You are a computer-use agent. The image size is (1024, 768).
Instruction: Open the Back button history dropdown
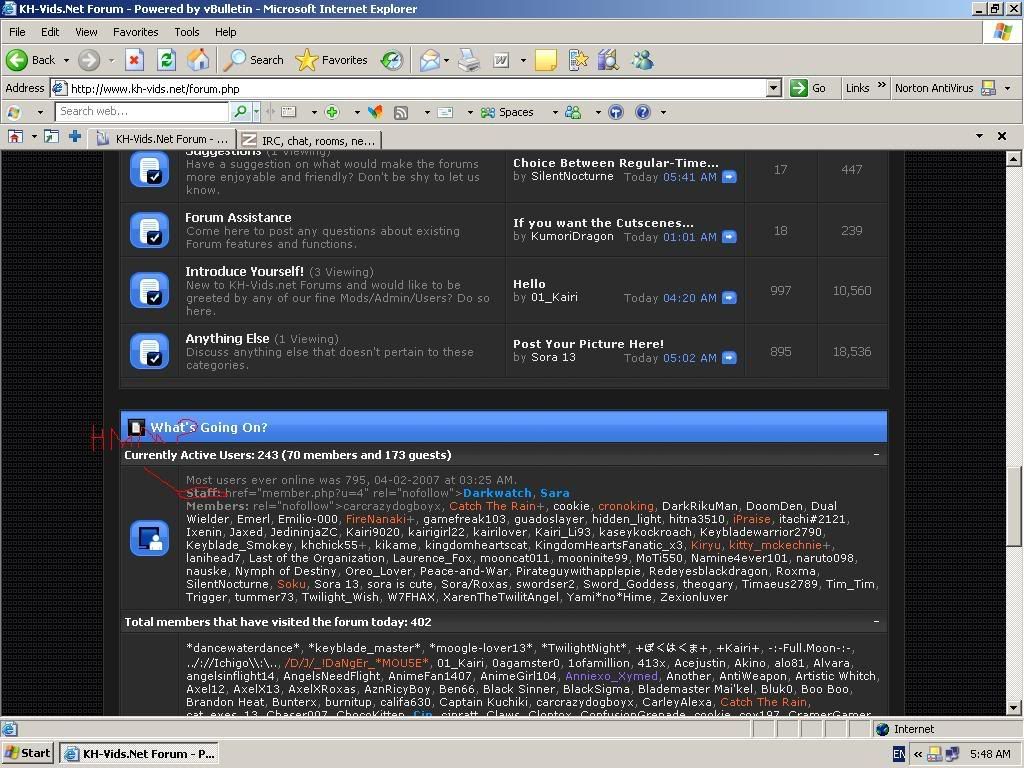pyautogui.click(x=66, y=60)
